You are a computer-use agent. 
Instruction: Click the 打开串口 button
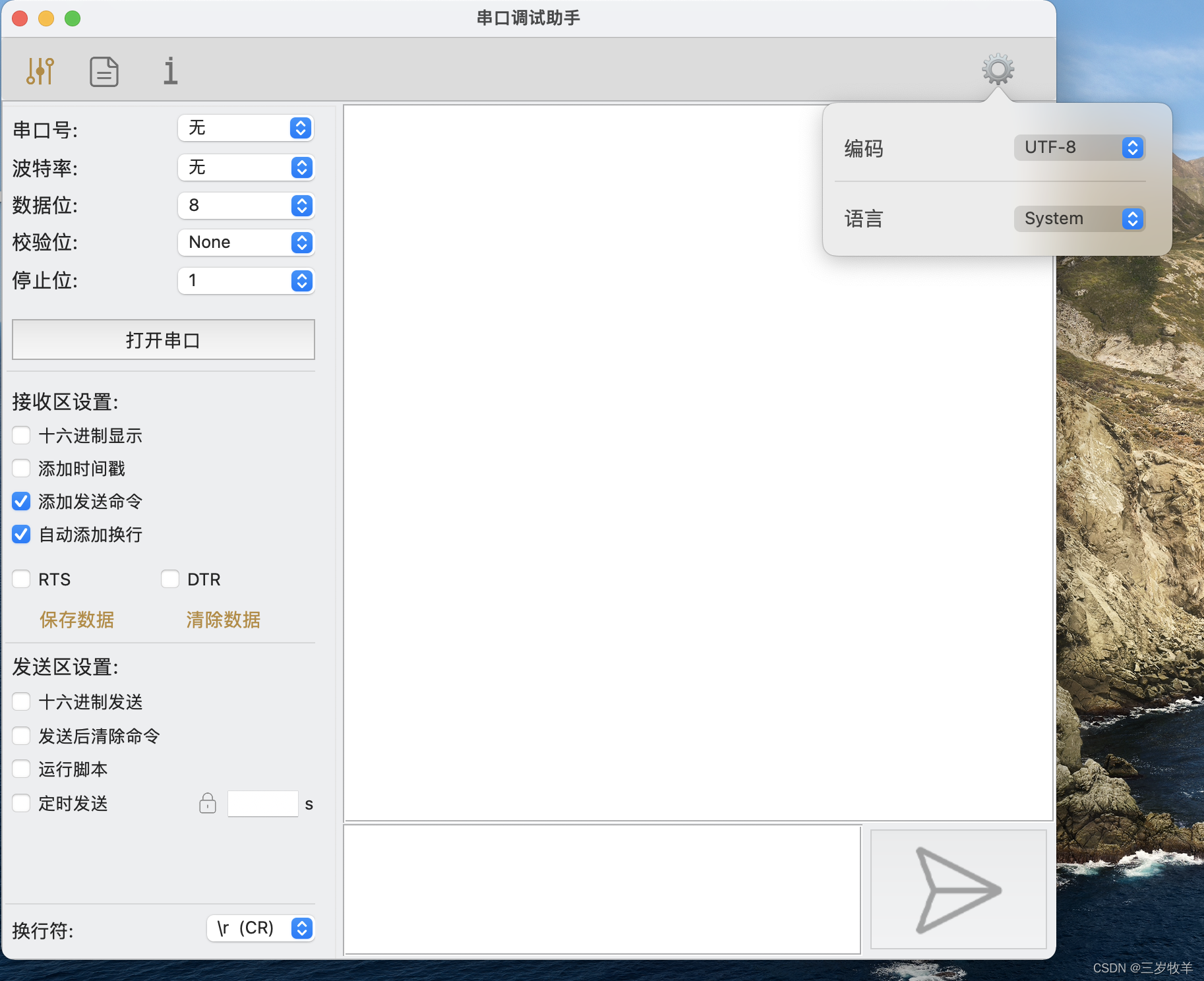[x=164, y=340]
